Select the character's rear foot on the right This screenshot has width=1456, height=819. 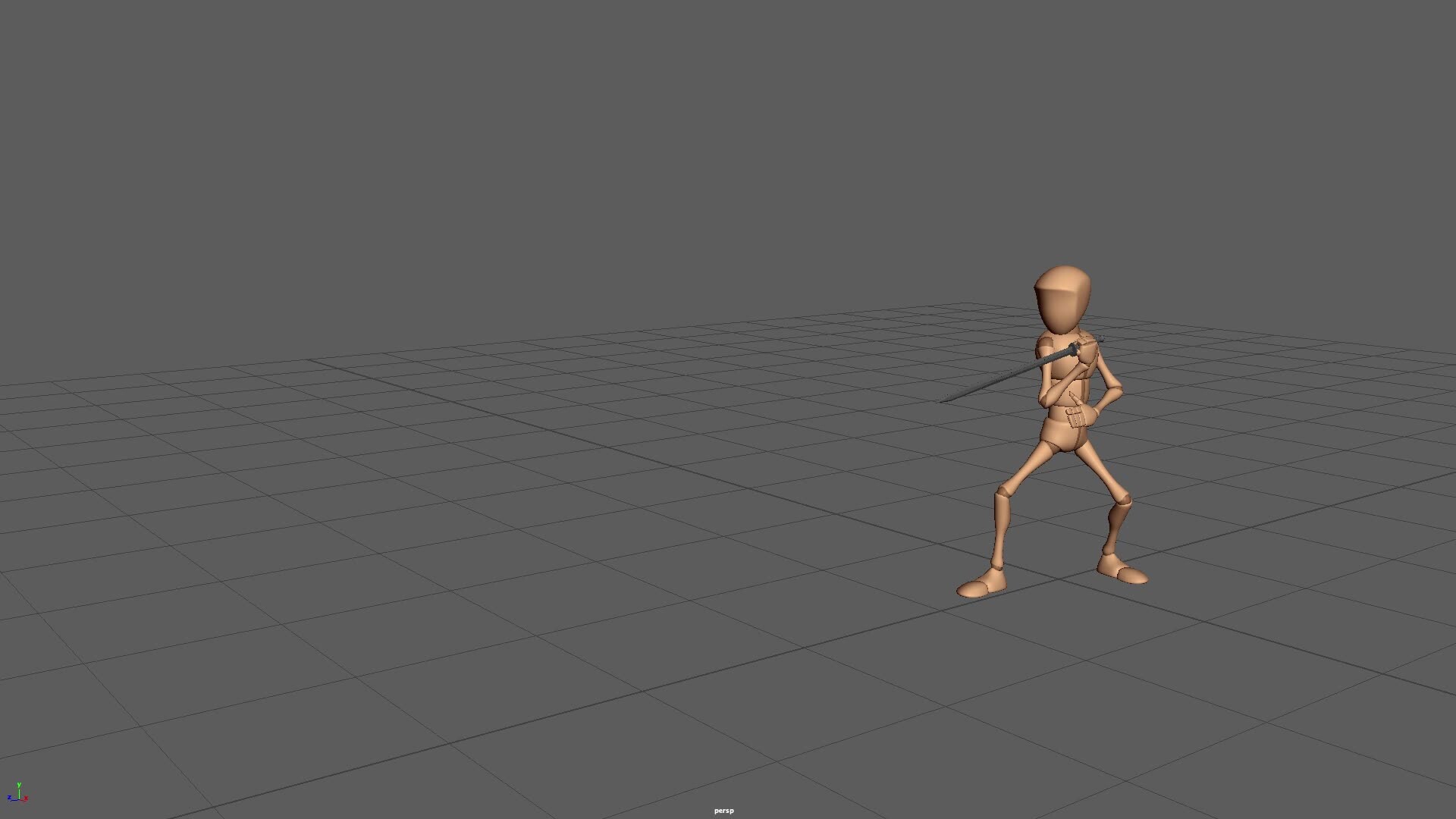point(1122,569)
